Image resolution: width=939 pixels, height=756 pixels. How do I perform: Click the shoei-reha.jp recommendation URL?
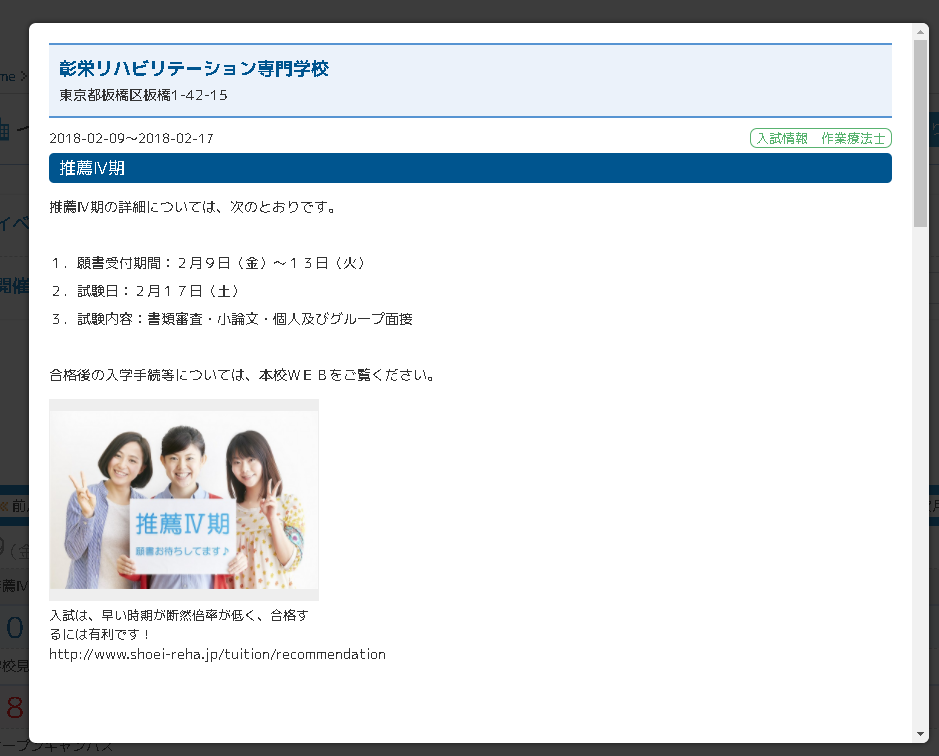pyautogui.click(x=217, y=655)
